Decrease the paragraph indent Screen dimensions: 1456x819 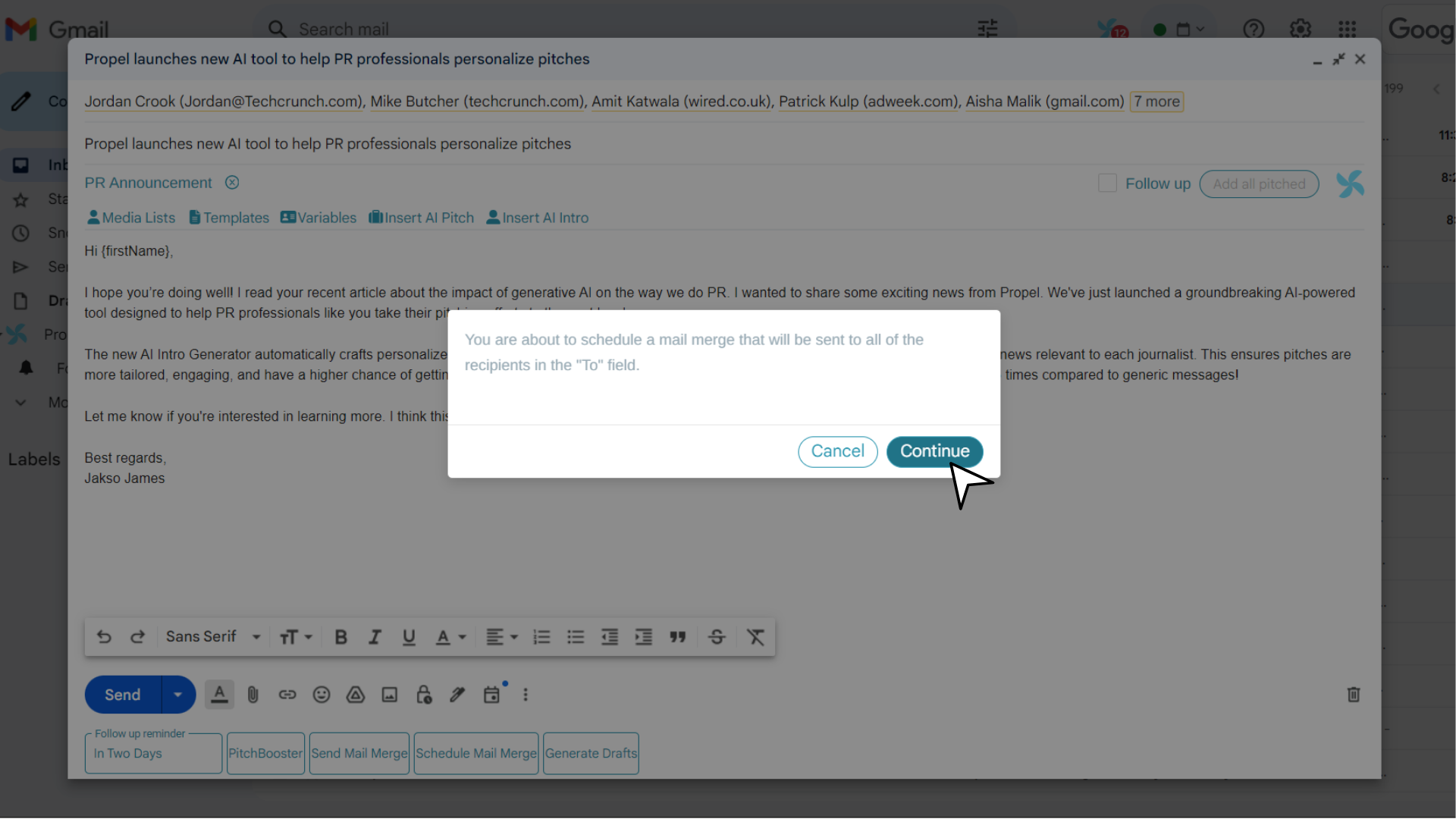pos(610,637)
